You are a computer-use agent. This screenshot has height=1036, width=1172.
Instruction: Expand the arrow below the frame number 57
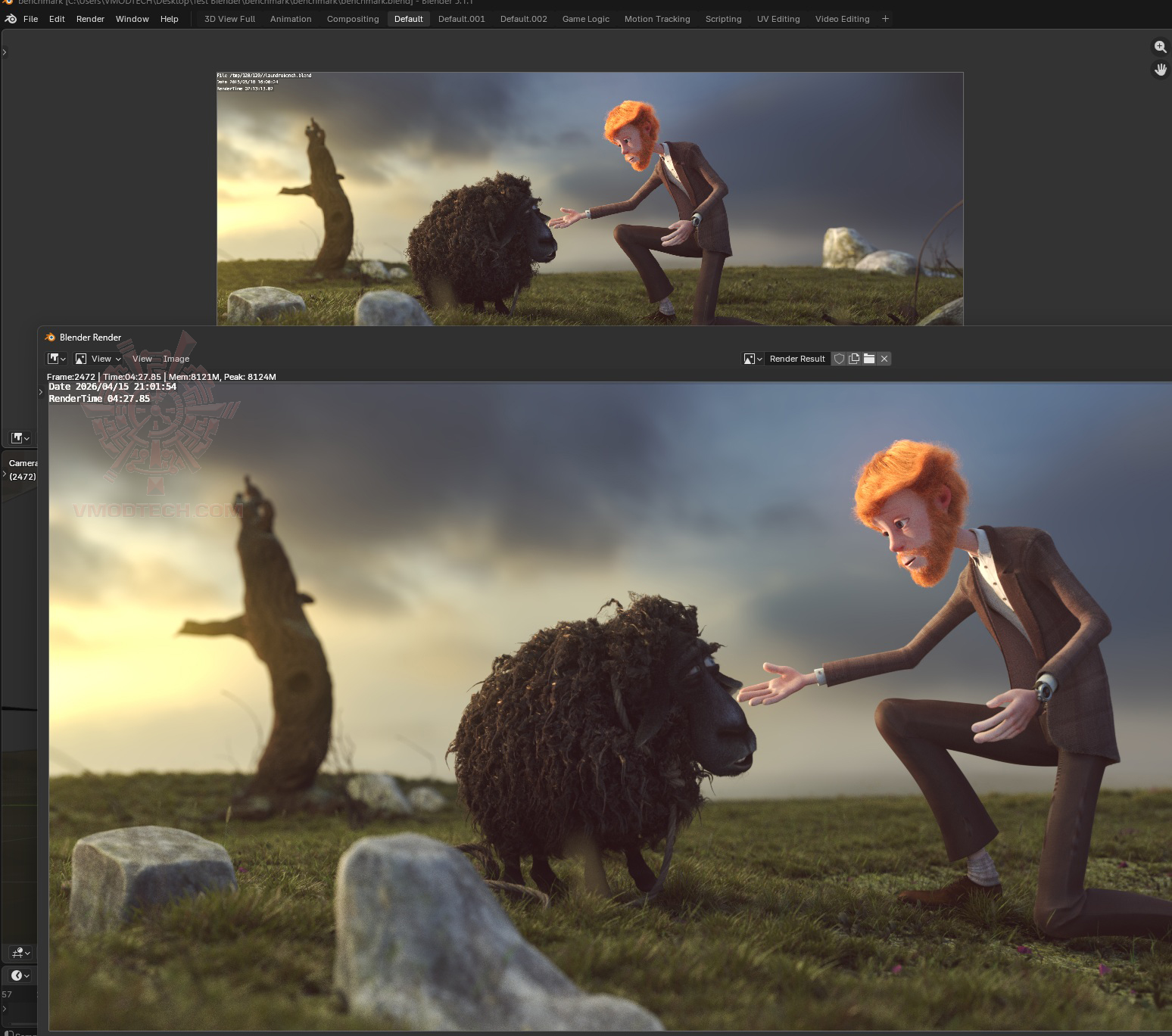pos(5,1009)
